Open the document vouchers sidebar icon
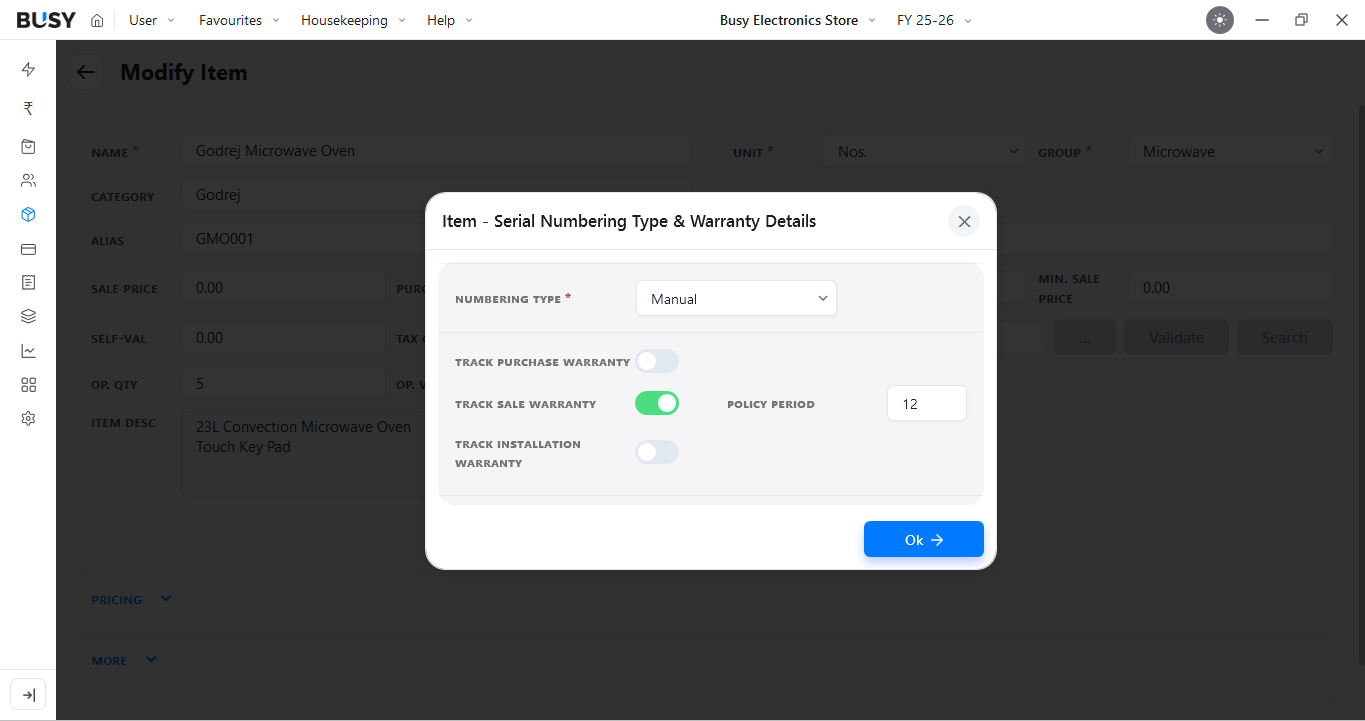This screenshot has height=721, width=1365. tap(28, 283)
